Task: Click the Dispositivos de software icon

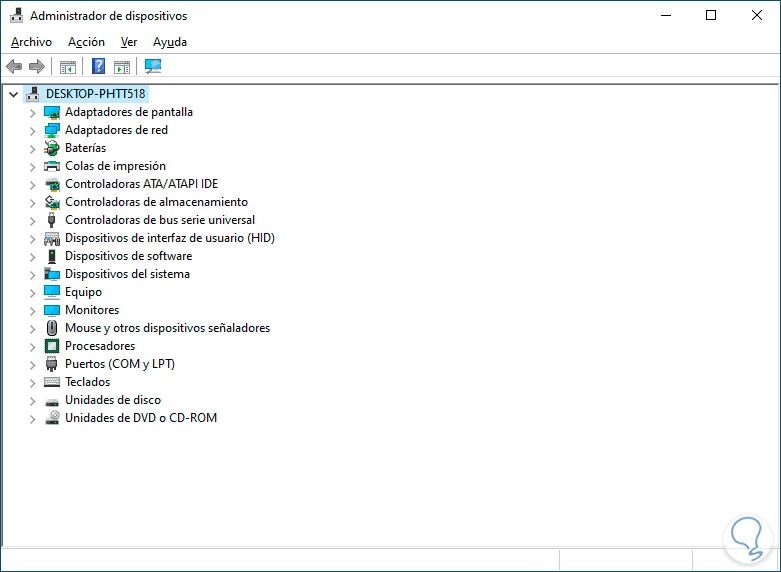Action: pos(52,256)
